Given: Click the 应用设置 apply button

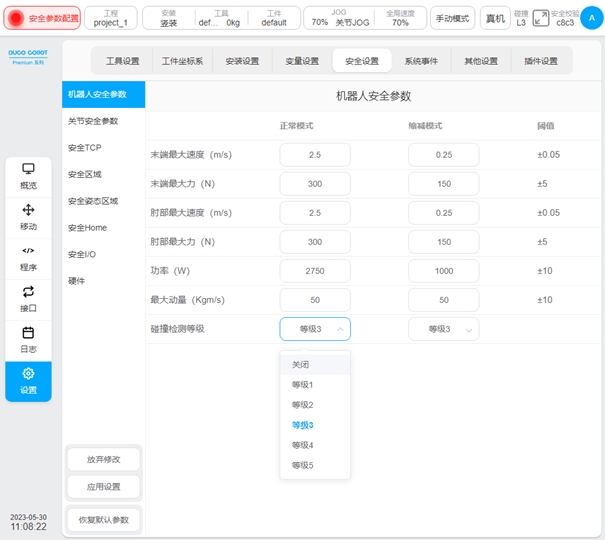Looking at the screenshot, I should click(x=103, y=487).
